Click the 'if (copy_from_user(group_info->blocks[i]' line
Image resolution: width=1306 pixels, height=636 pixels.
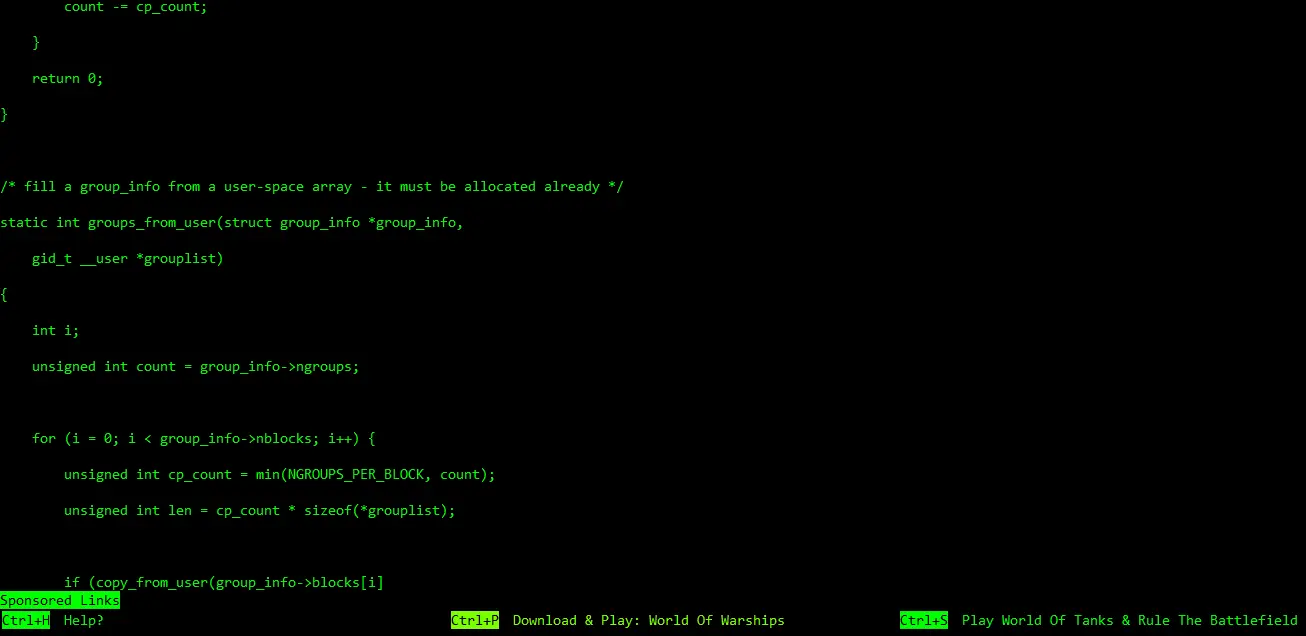pos(224,582)
